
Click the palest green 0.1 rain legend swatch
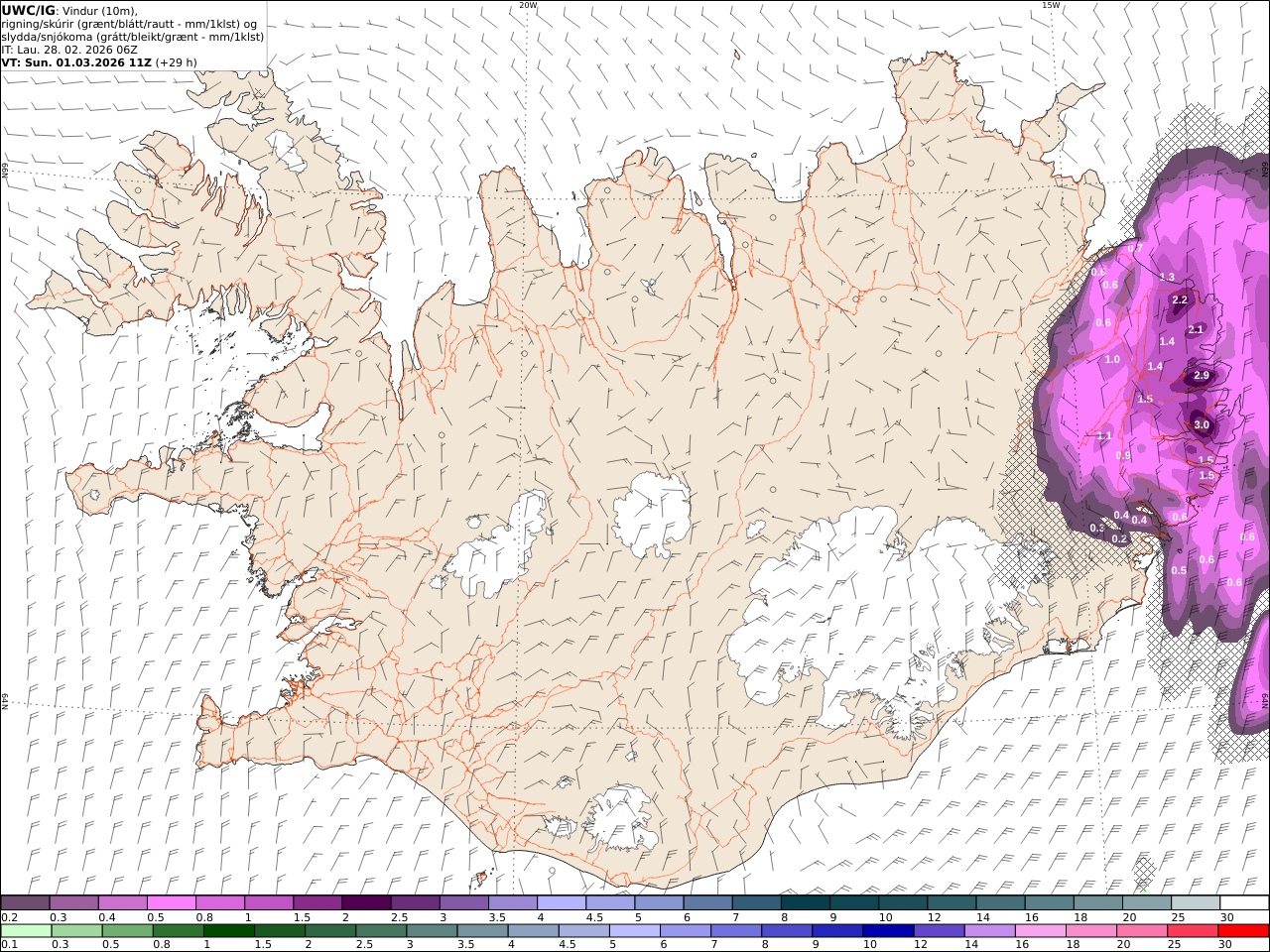[x=26, y=931]
